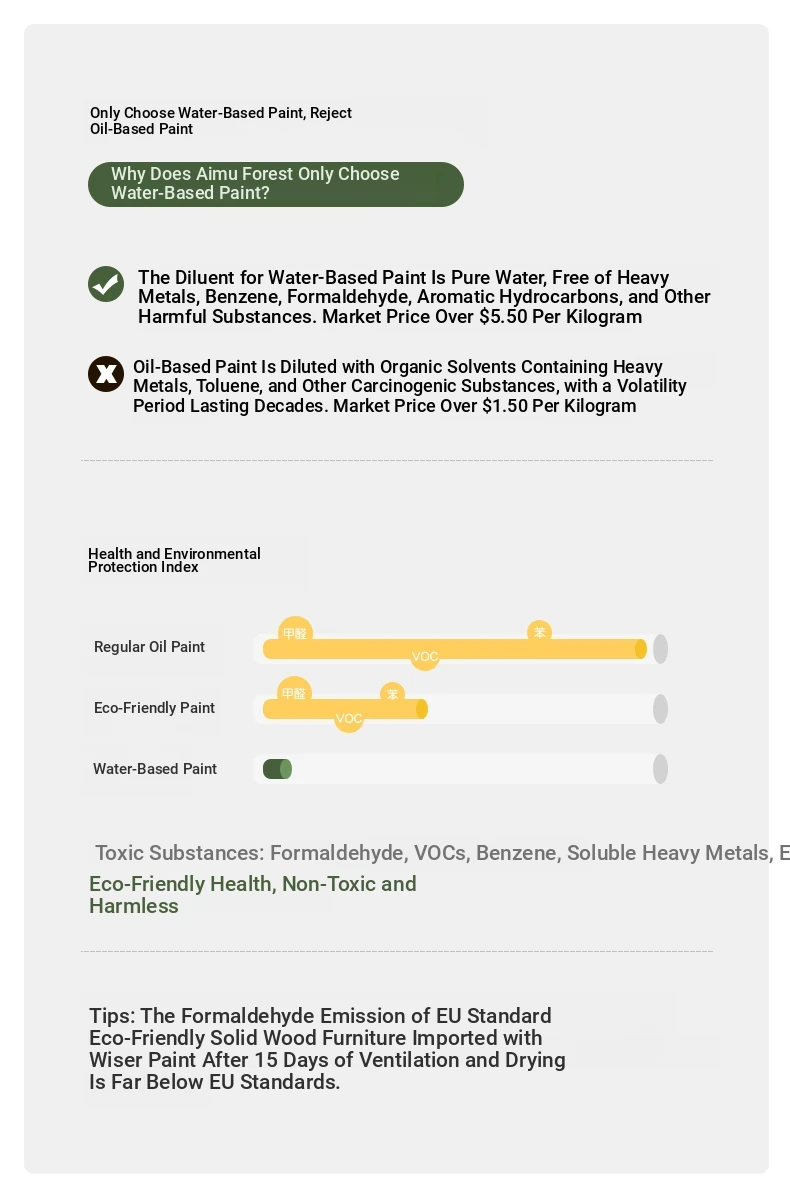
Task: Click the VOC bubble on Regular Oil Paint bar
Action: pyautogui.click(x=425, y=657)
